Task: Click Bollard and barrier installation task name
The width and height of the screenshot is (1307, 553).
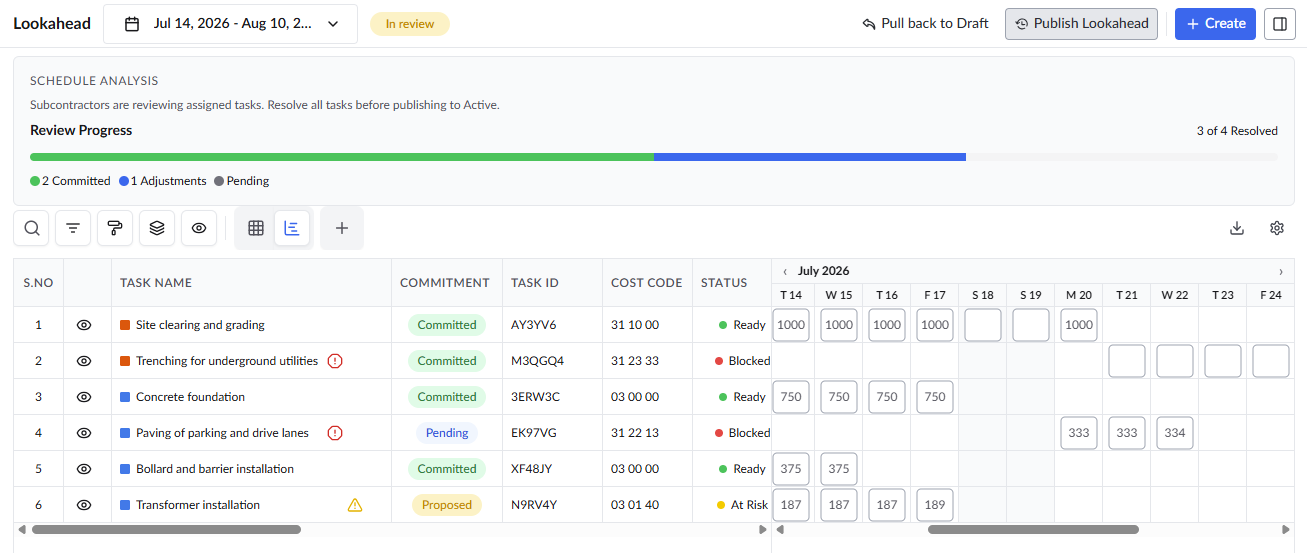Action: click(215, 469)
